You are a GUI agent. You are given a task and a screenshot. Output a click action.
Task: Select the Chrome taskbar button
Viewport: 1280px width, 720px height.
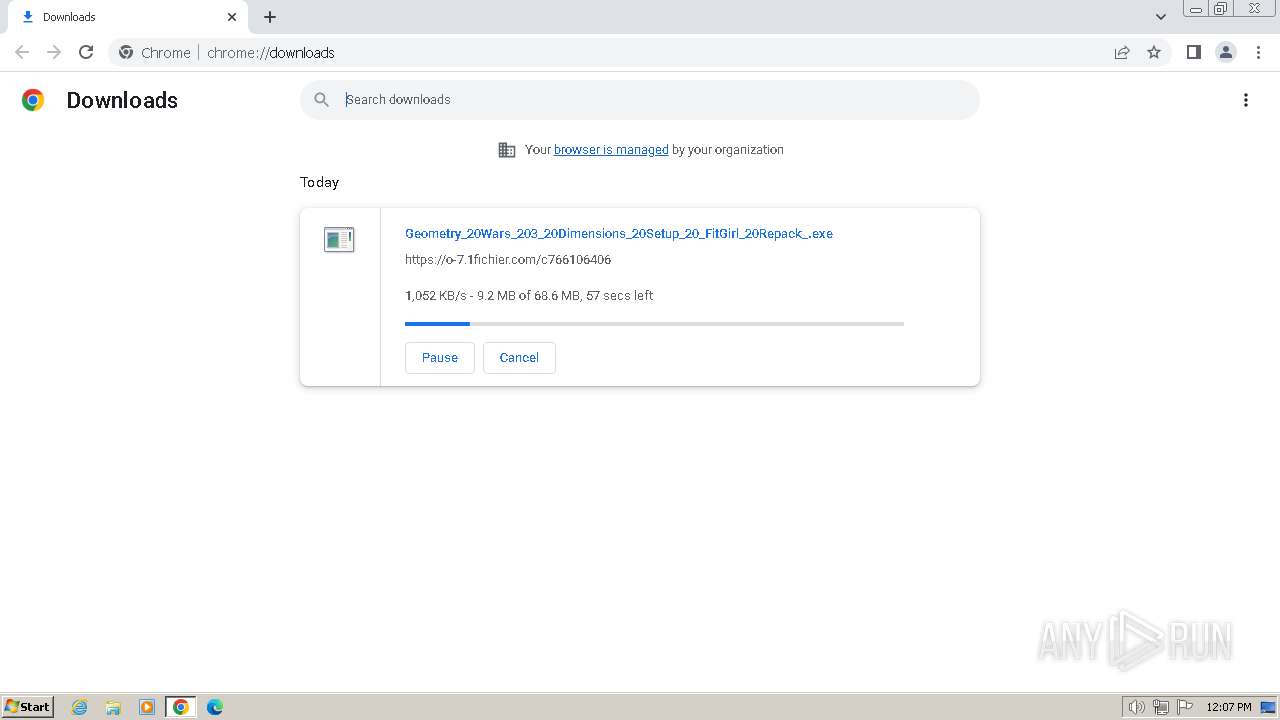181,707
